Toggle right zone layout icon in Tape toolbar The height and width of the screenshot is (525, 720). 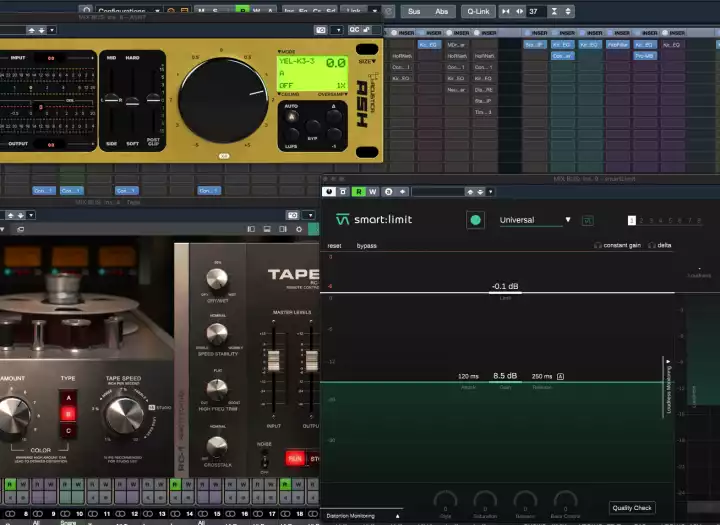click(283, 229)
